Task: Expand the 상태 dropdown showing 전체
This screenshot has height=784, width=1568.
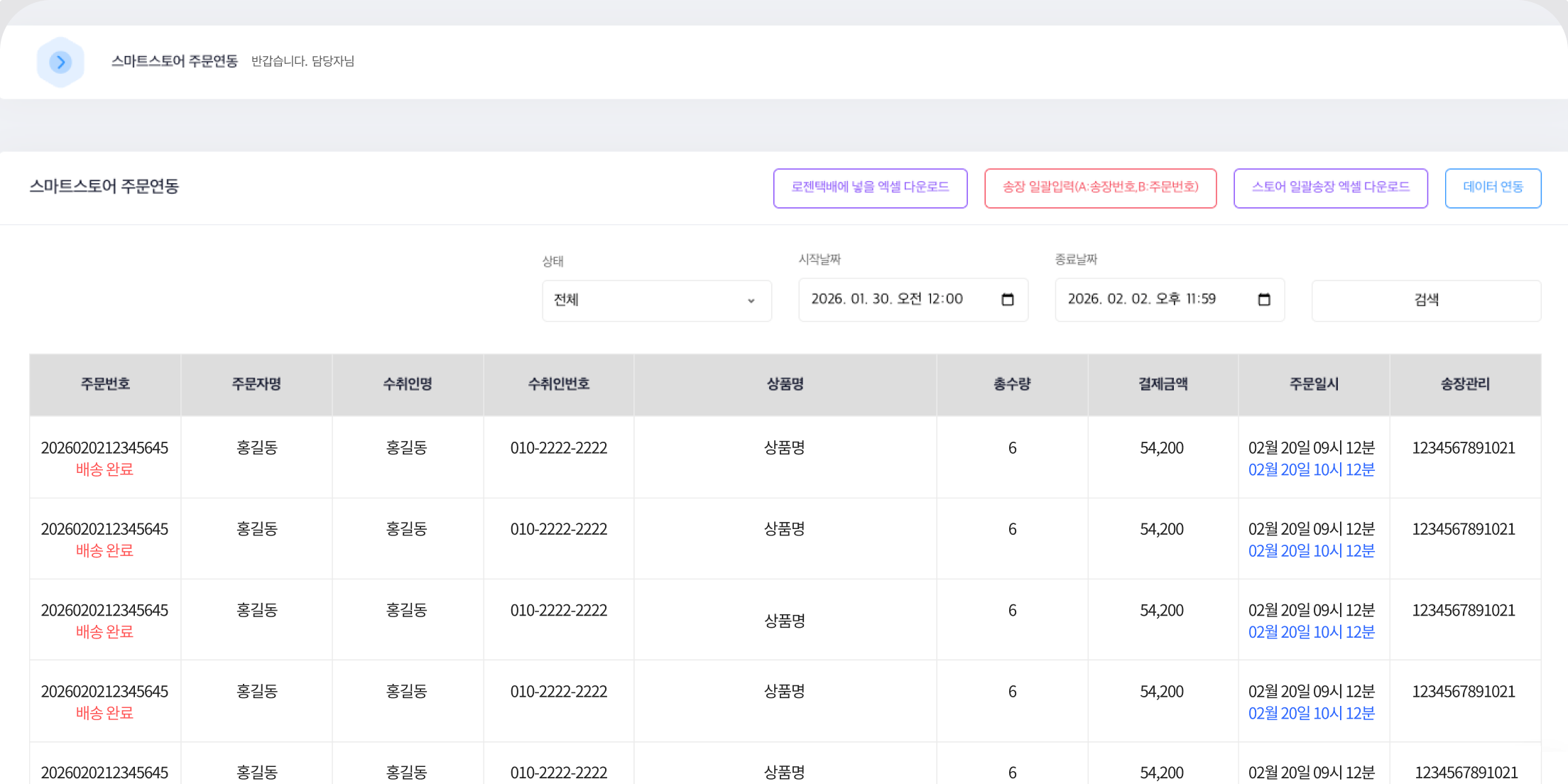Action: (x=656, y=300)
